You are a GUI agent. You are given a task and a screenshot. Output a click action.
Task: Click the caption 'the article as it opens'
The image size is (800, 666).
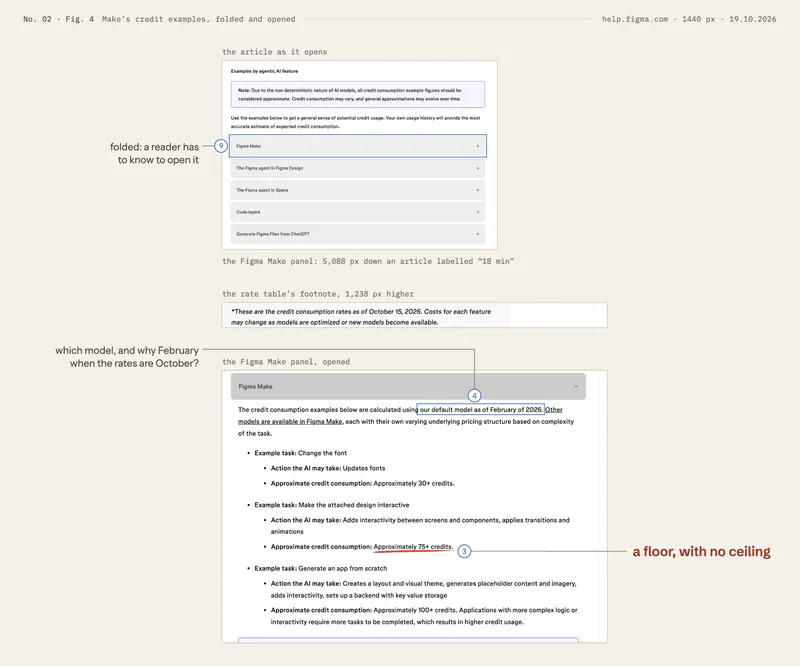(x=274, y=52)
